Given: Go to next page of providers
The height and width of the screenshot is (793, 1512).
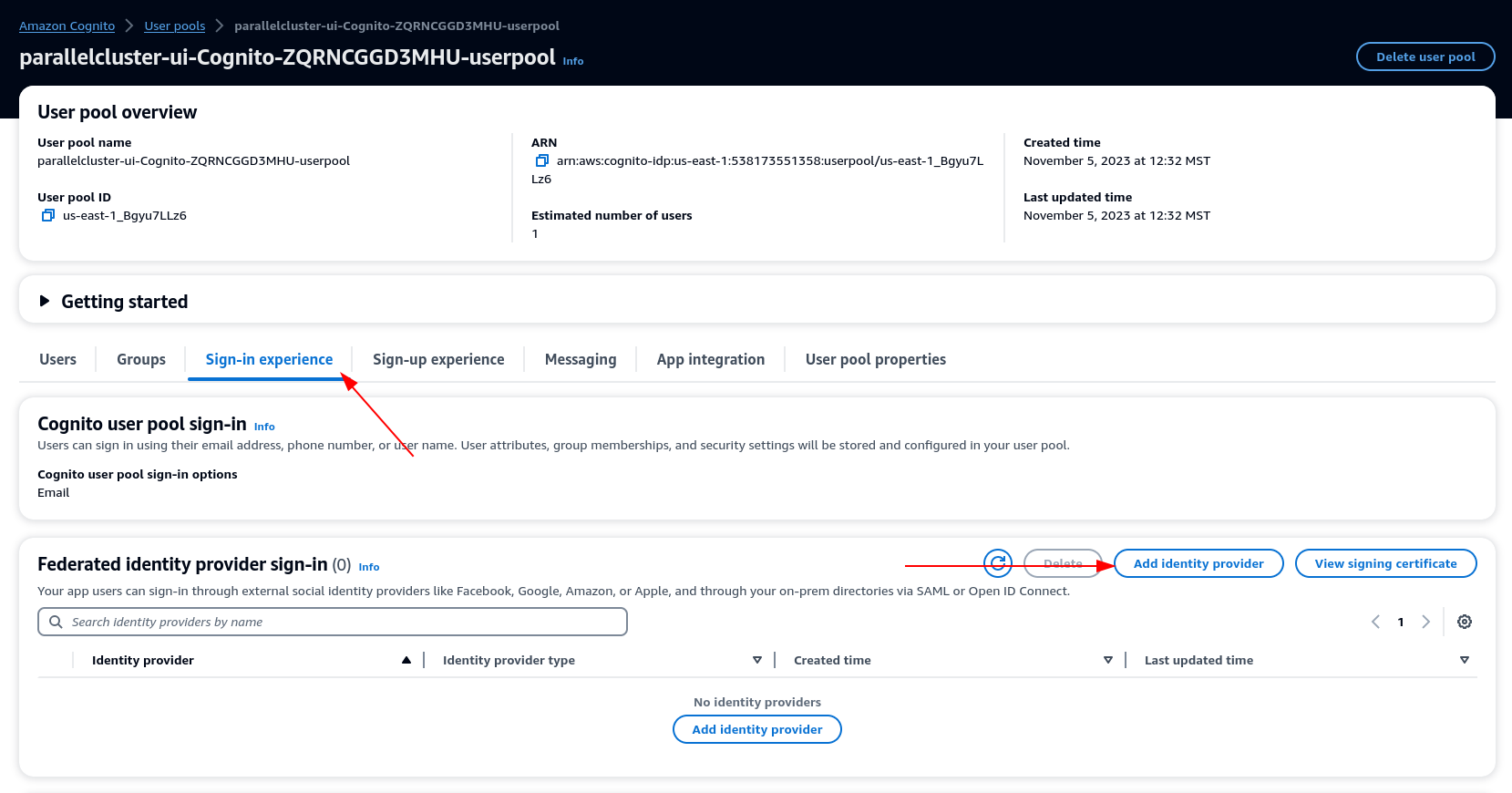Looking at the screenshot, I should (x=1425, y=622).
